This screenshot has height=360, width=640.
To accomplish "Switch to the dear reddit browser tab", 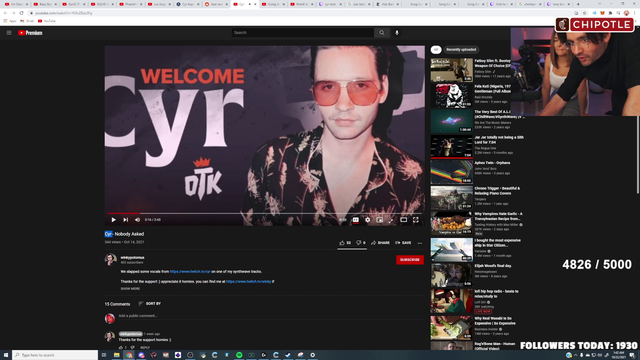I will [216, 4].
